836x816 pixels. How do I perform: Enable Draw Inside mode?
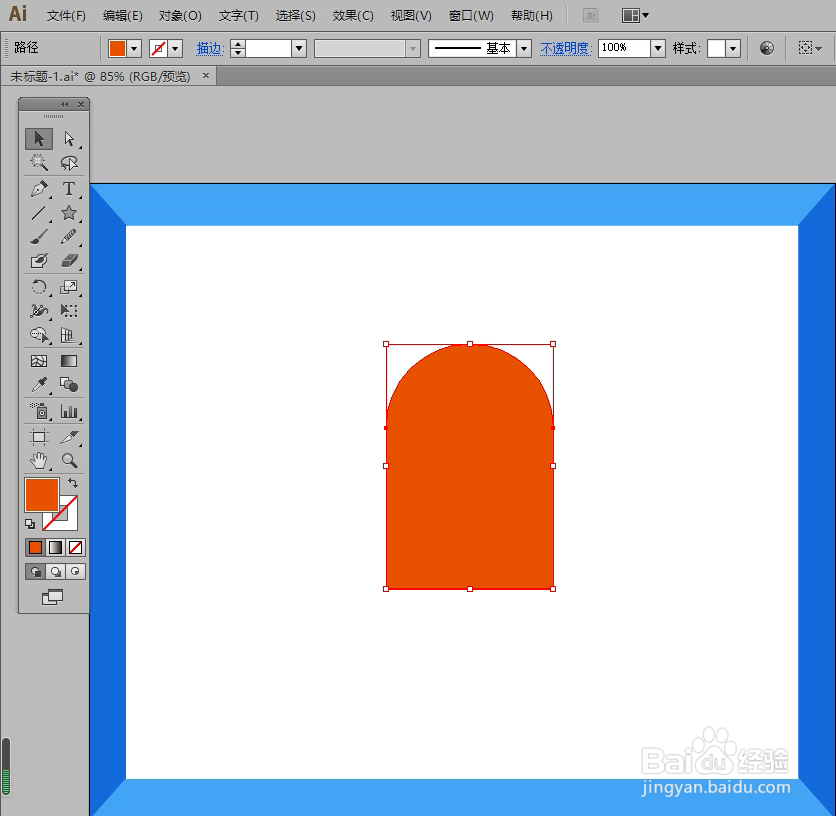pyautogui.click(x=75, y=572)
